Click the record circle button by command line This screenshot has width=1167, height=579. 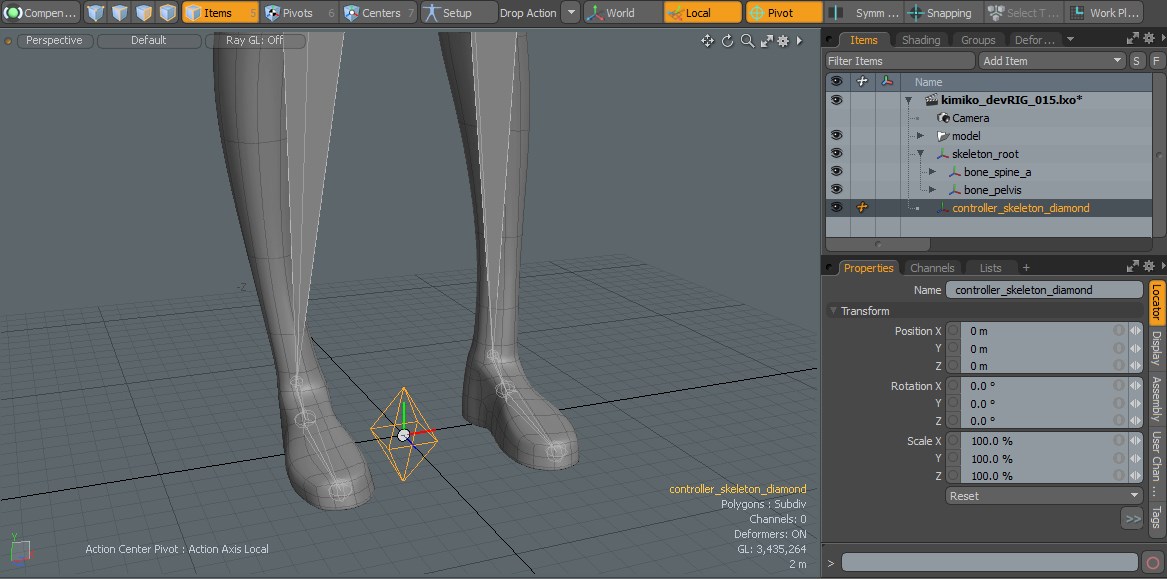tap(1154, 563)
